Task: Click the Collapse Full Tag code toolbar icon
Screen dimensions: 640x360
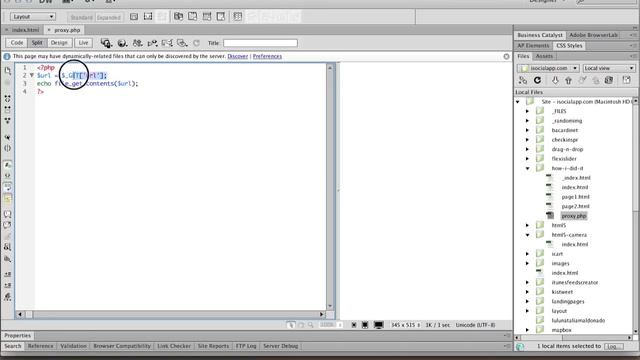Action: (8, 99)
